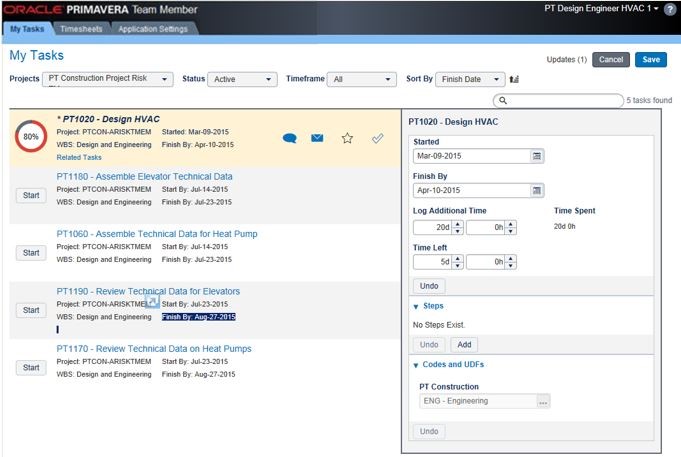
Task: Star the PT1020 Design HVAC task
Action: [347, 138]
